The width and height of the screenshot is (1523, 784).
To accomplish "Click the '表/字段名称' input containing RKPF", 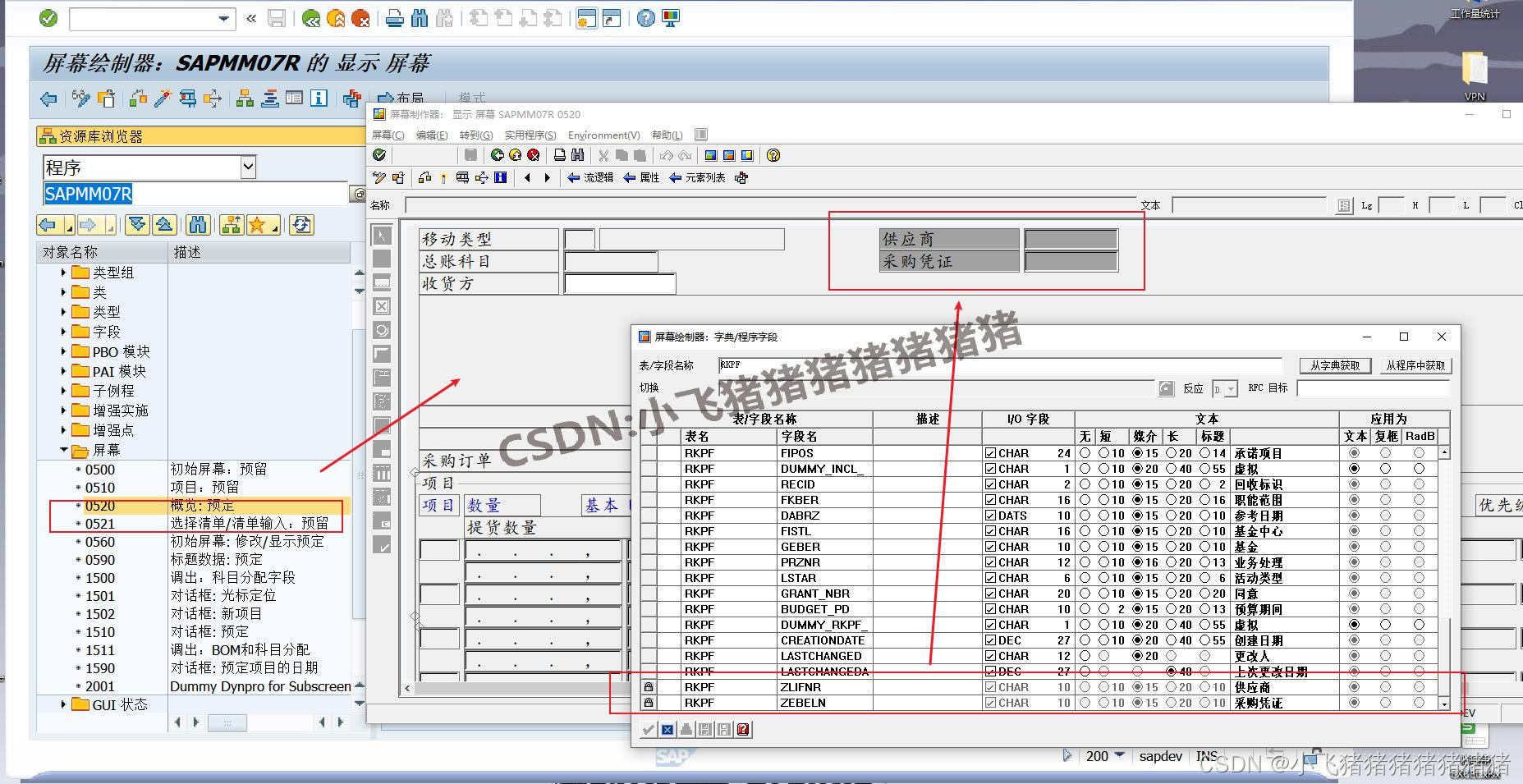I will pyautogui.click(x=1000, y=365).
